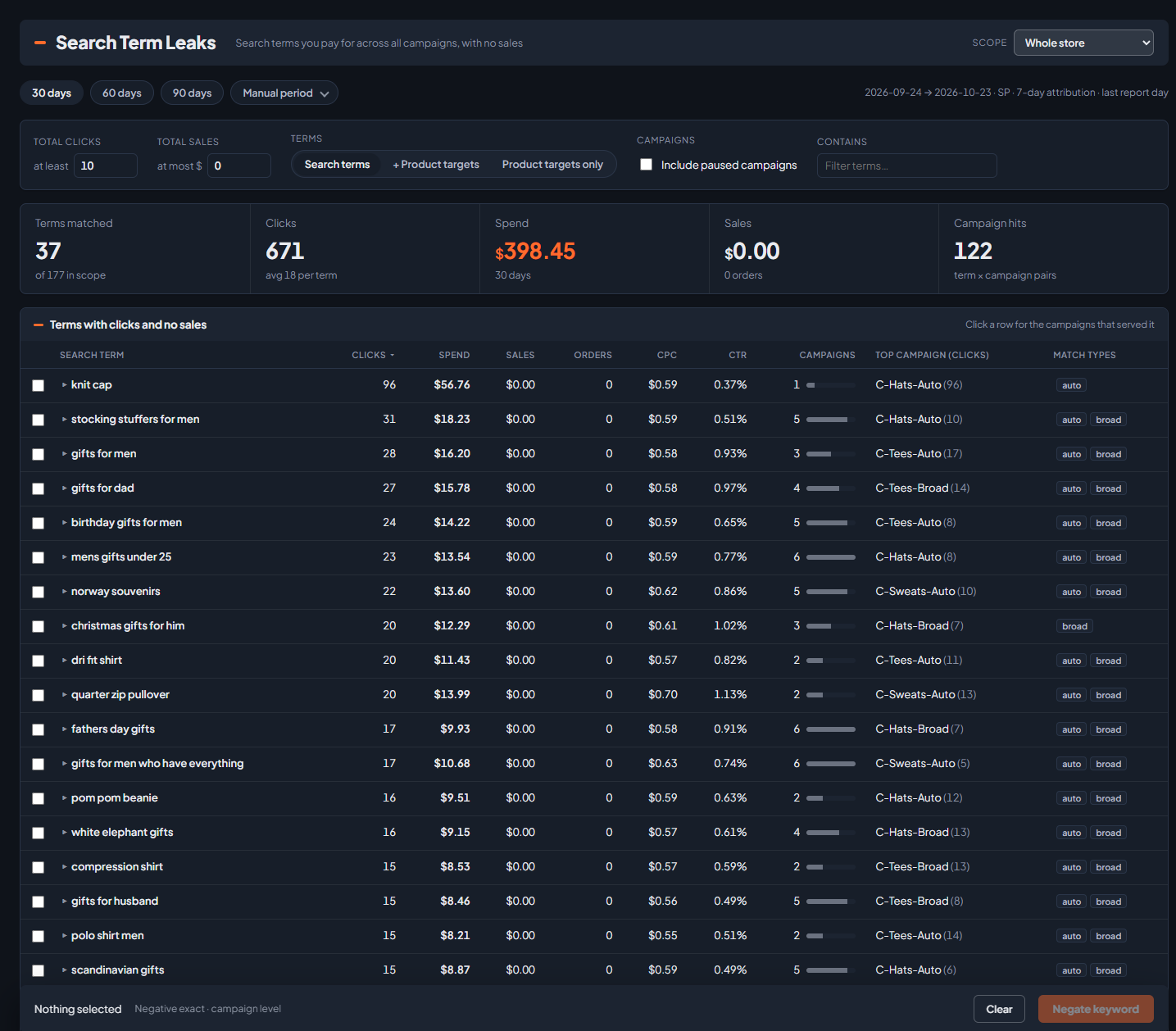Open the Whole store scope dropdown

1083,43
